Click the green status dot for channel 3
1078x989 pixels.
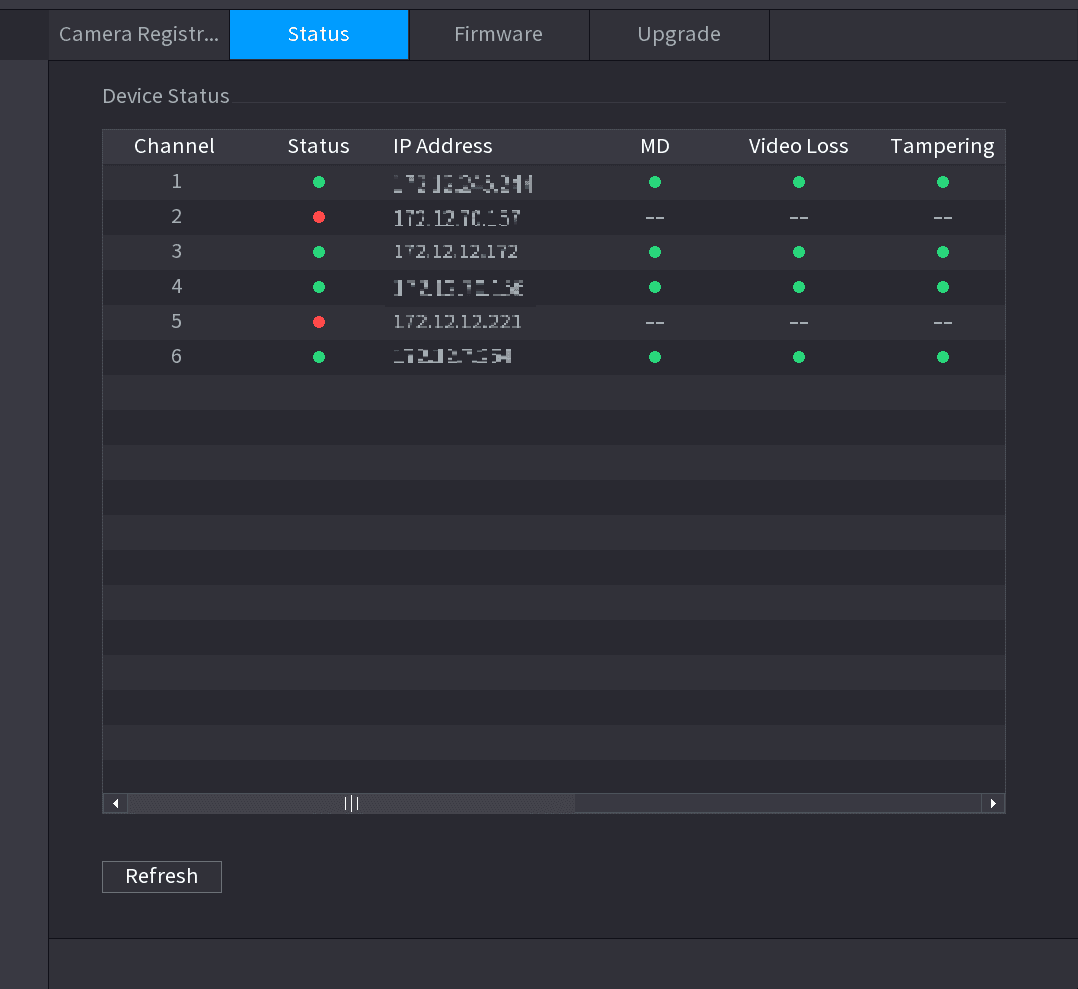319,252
